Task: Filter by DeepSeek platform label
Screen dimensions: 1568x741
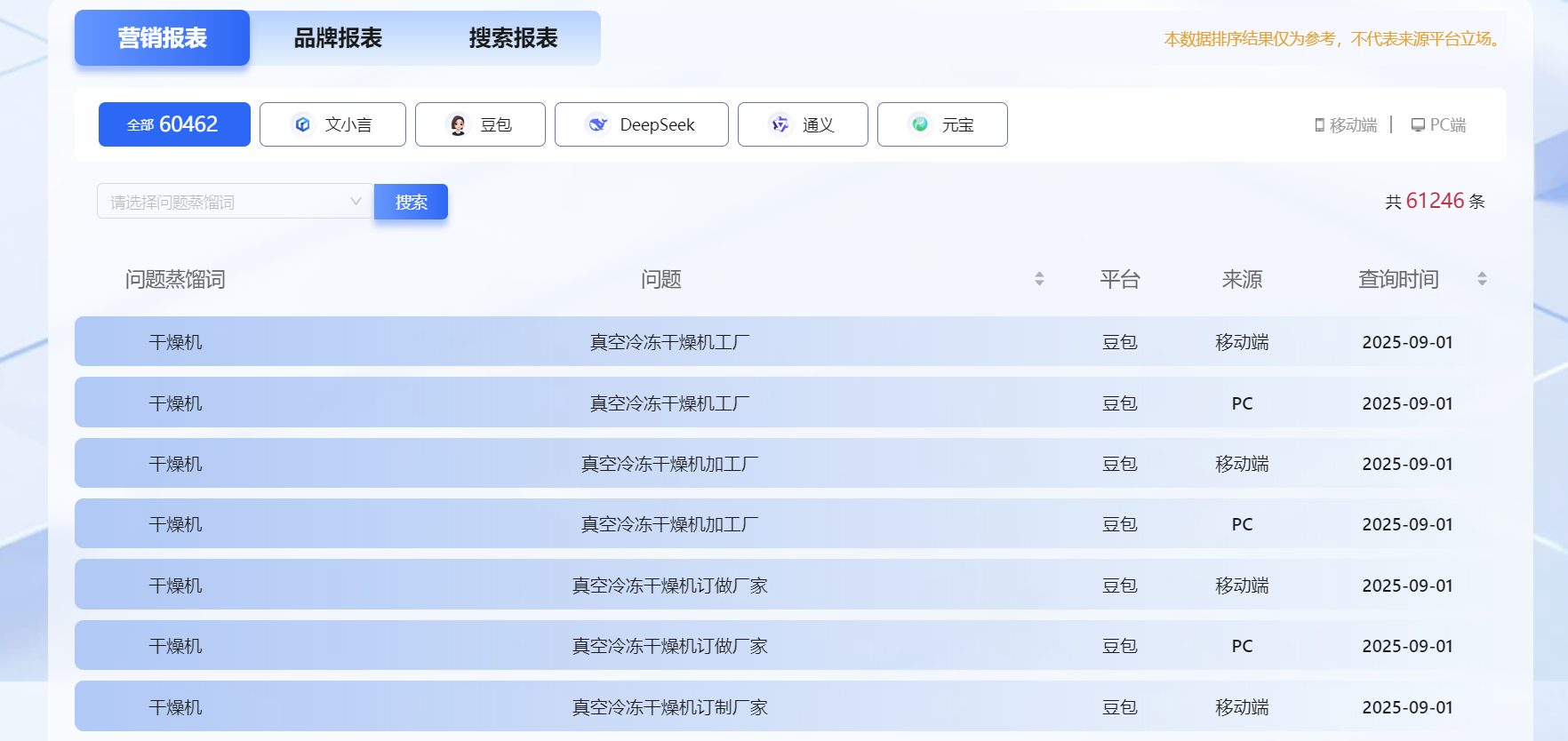Action: [x=657, y=125]
